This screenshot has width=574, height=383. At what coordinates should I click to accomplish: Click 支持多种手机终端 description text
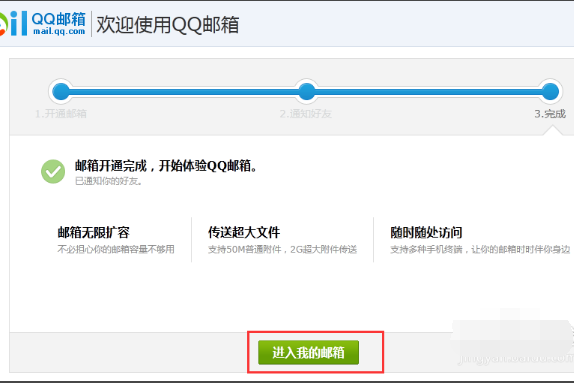point(480,249)
